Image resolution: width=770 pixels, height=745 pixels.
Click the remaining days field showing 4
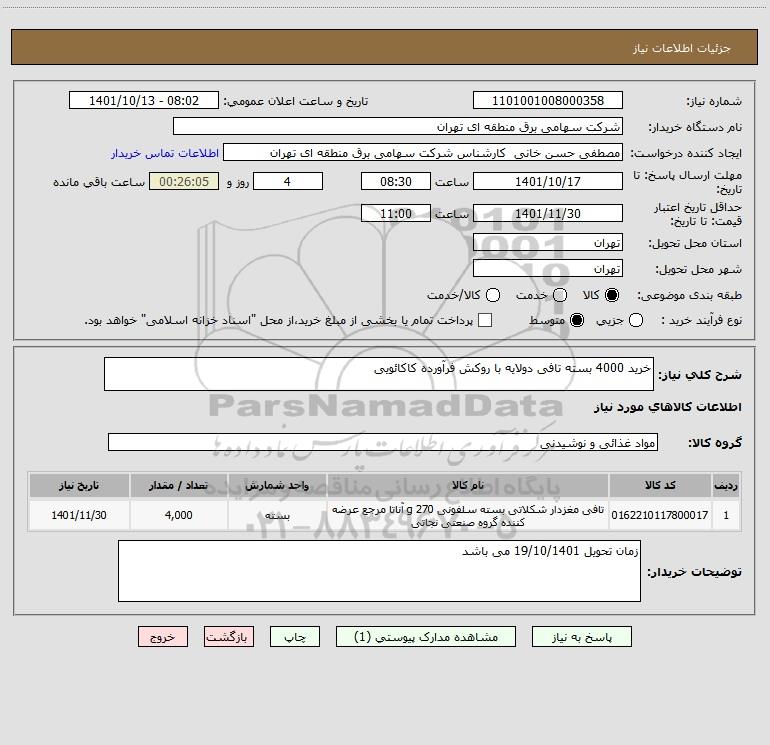288,181
